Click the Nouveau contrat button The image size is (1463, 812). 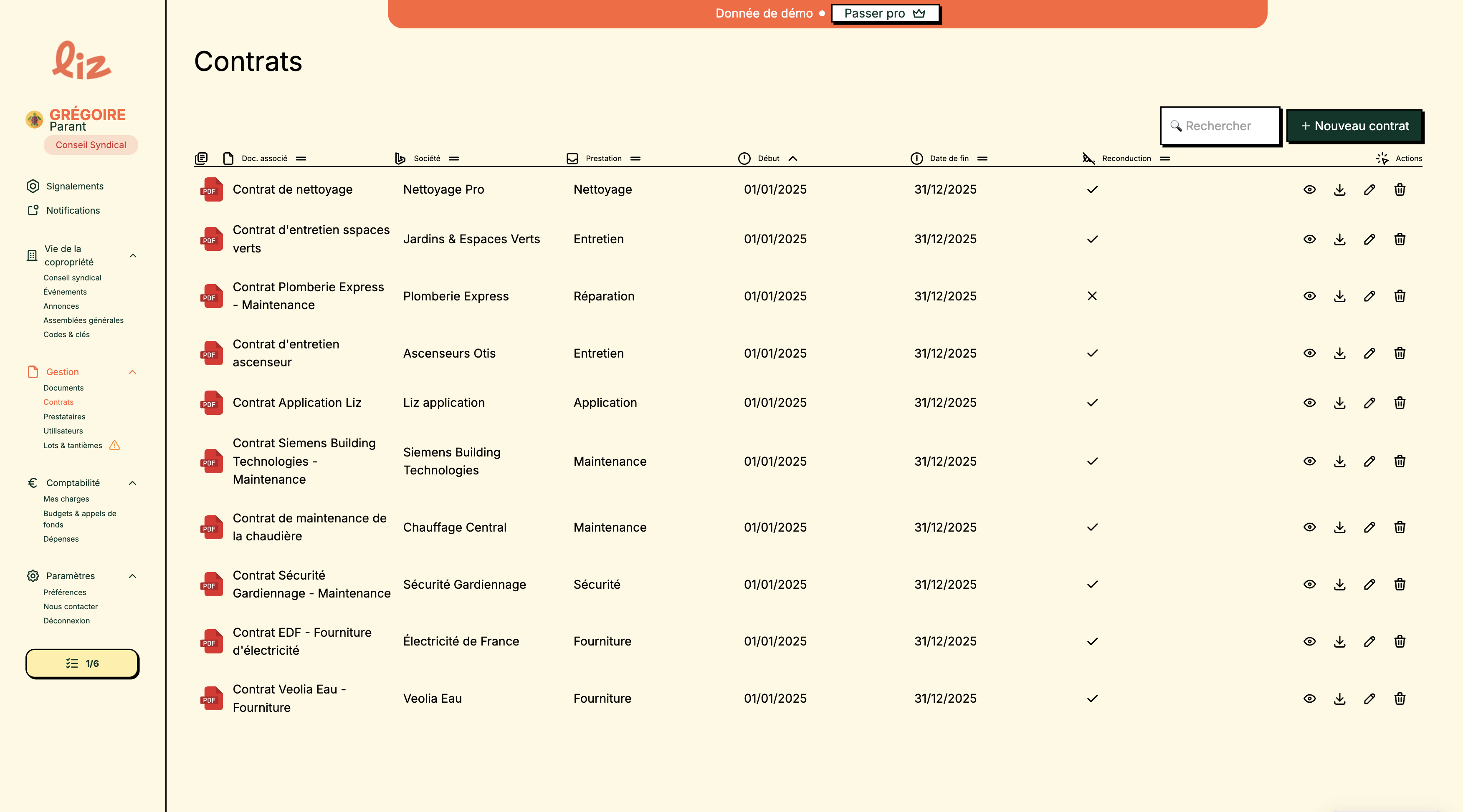tap(1354, 126)
